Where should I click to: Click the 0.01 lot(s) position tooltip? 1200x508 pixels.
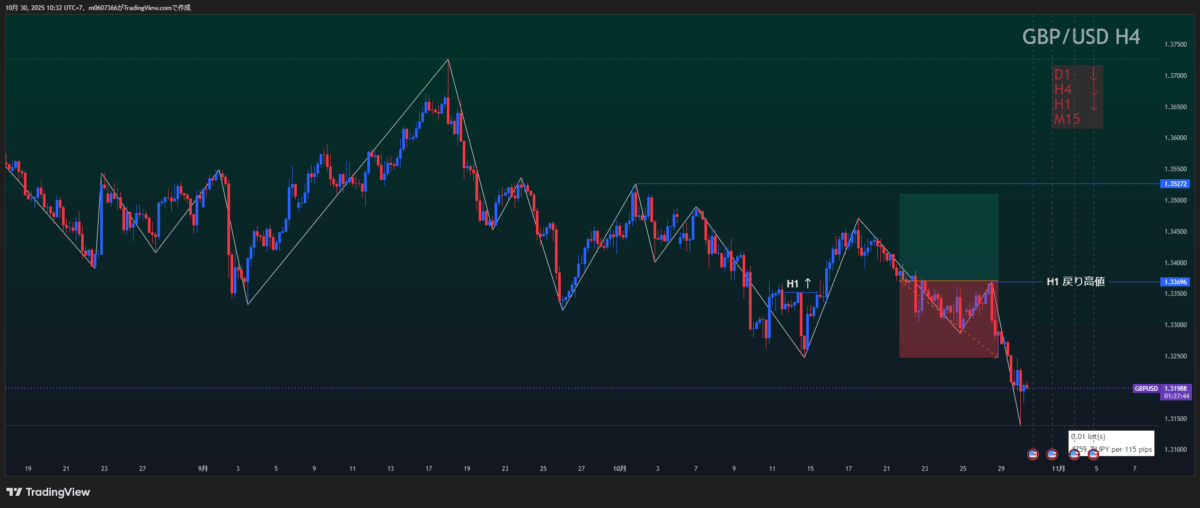tap(1110, 443)
